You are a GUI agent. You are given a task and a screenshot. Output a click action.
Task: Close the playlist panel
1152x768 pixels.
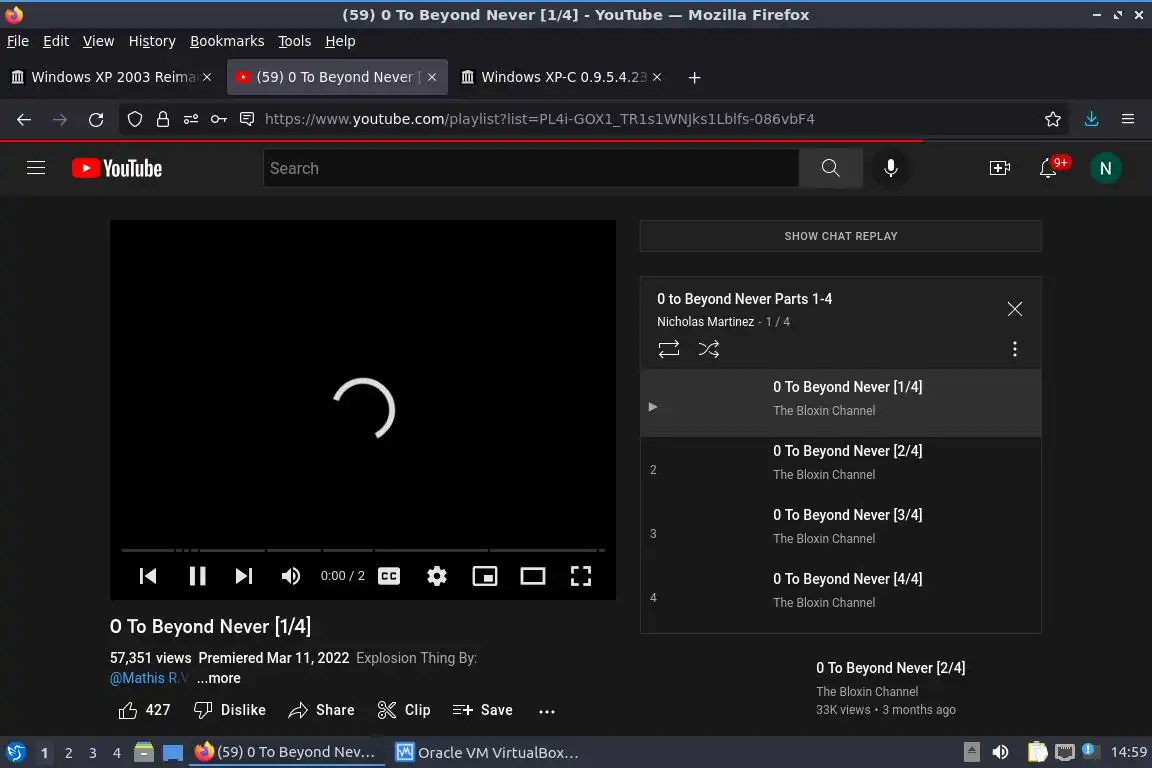point(1015,309)
